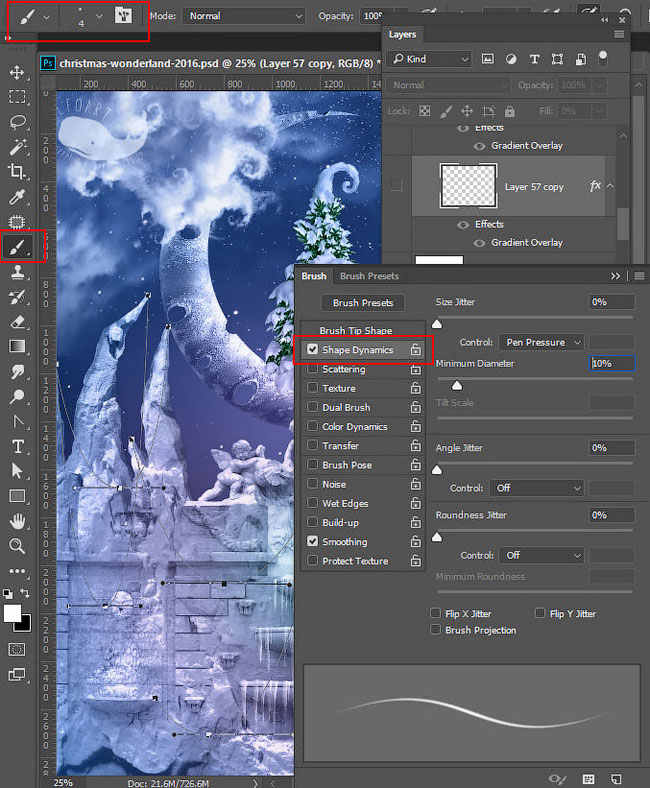Select the Layers panel tab

[402, 35]
